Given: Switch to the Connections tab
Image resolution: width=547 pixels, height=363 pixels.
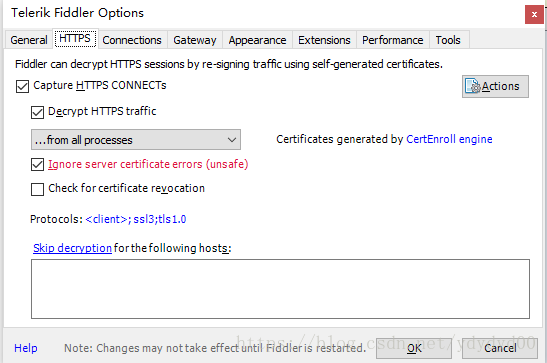Looking at the screenshot, I should (132, 40).
